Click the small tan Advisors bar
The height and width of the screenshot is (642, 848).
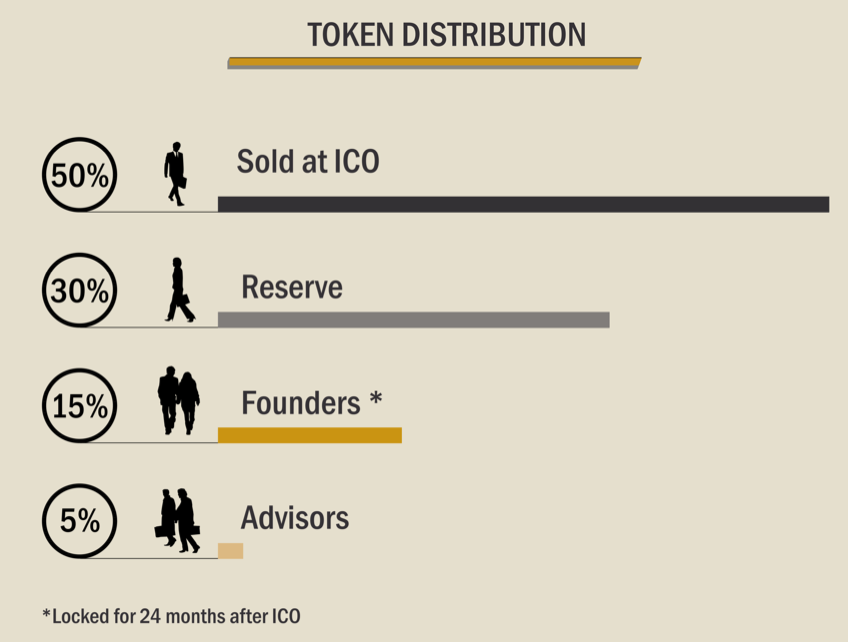click(230, 551)
